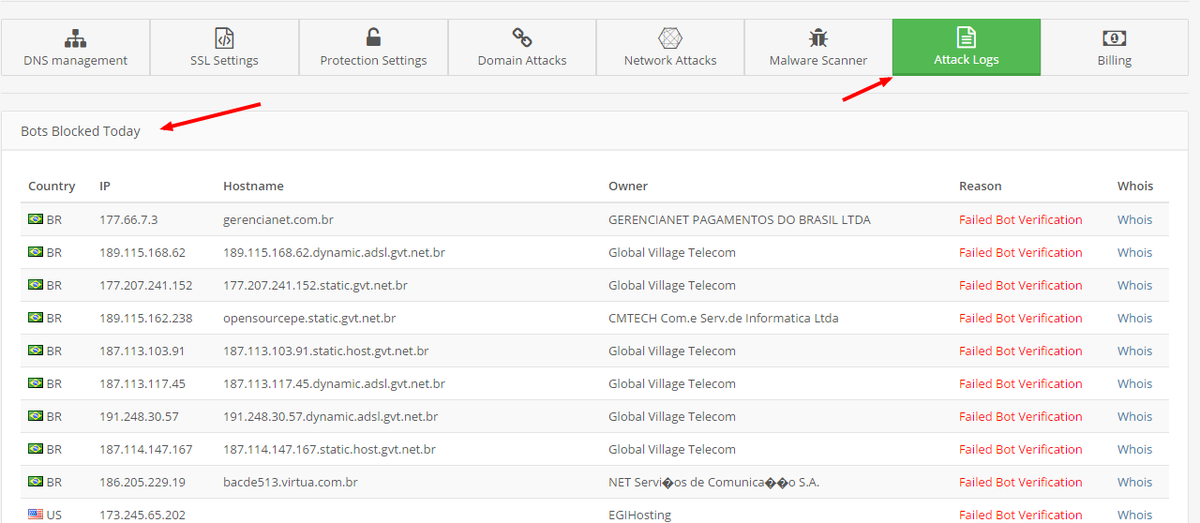Click IP address 189.115.162.238
This screenshot has width=1200, height=523.
click(146, 318)
